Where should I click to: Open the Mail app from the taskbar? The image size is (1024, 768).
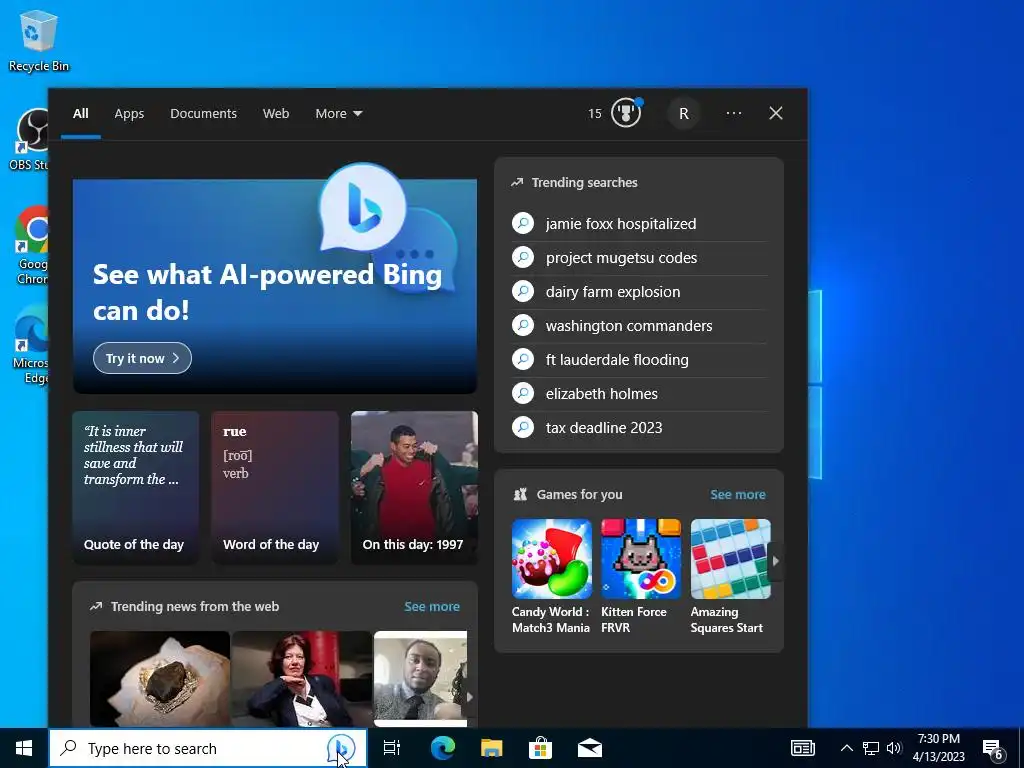pos(590,748)
